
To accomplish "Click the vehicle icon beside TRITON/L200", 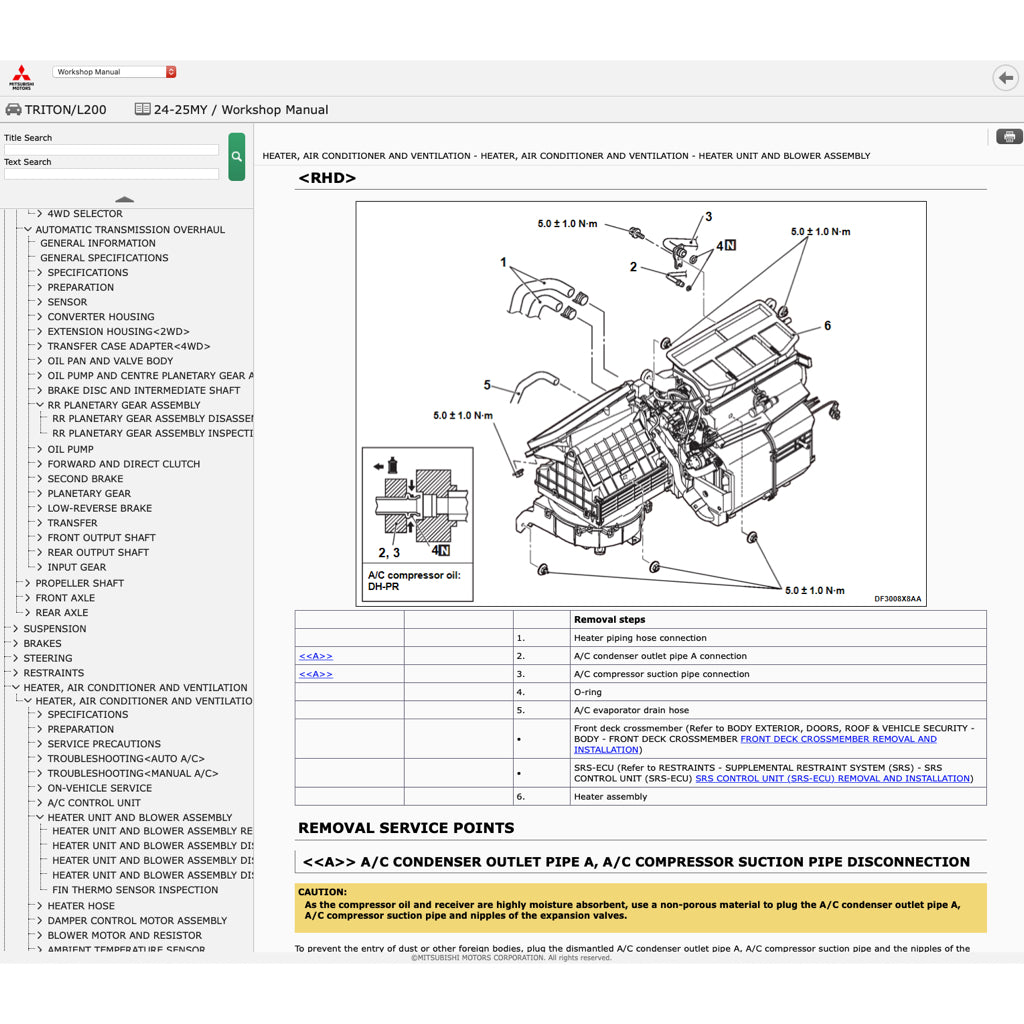I will 16,109.
